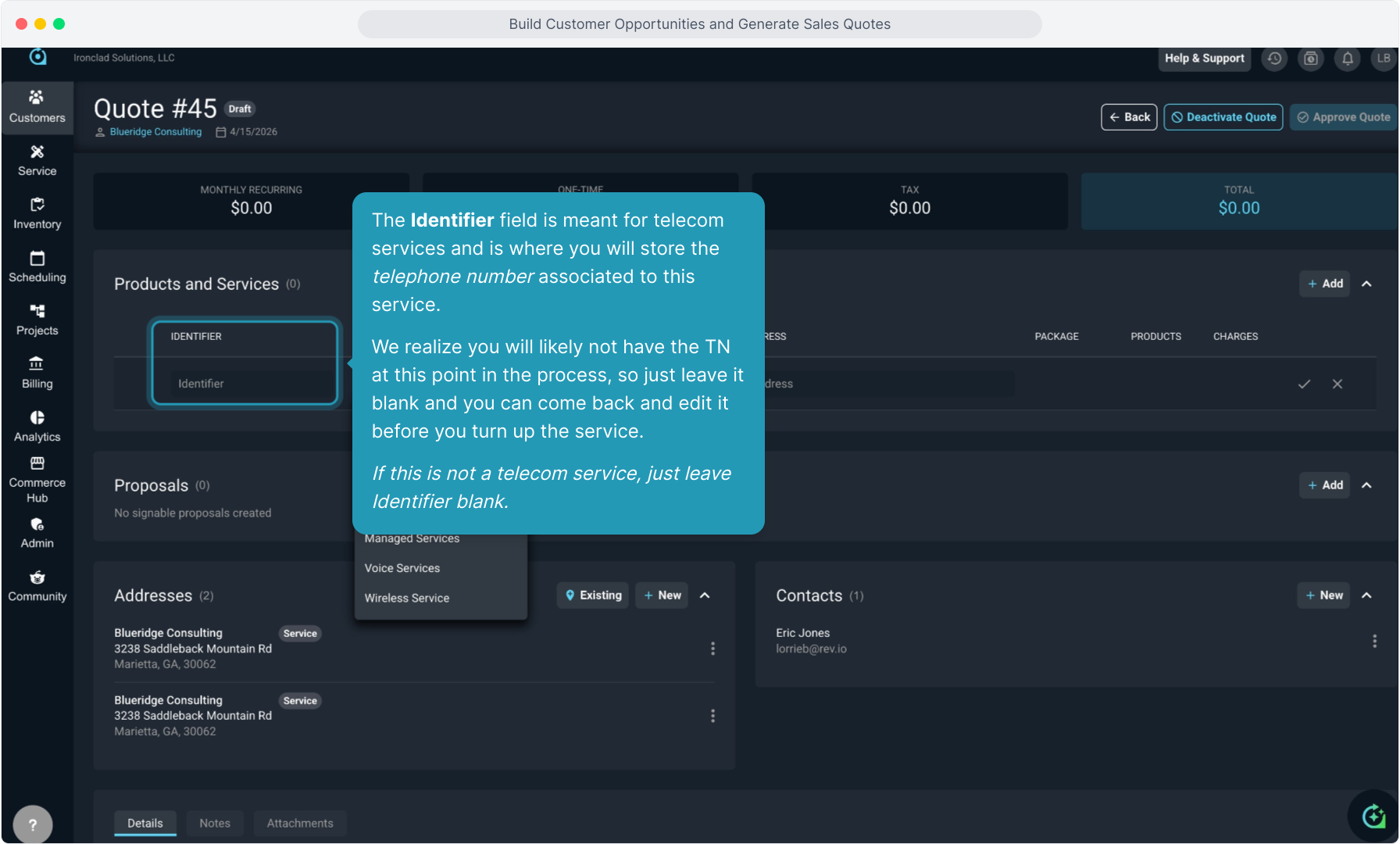1400x844 pixels.
Task: Open the recent history icon
Action: [1274, 59]
